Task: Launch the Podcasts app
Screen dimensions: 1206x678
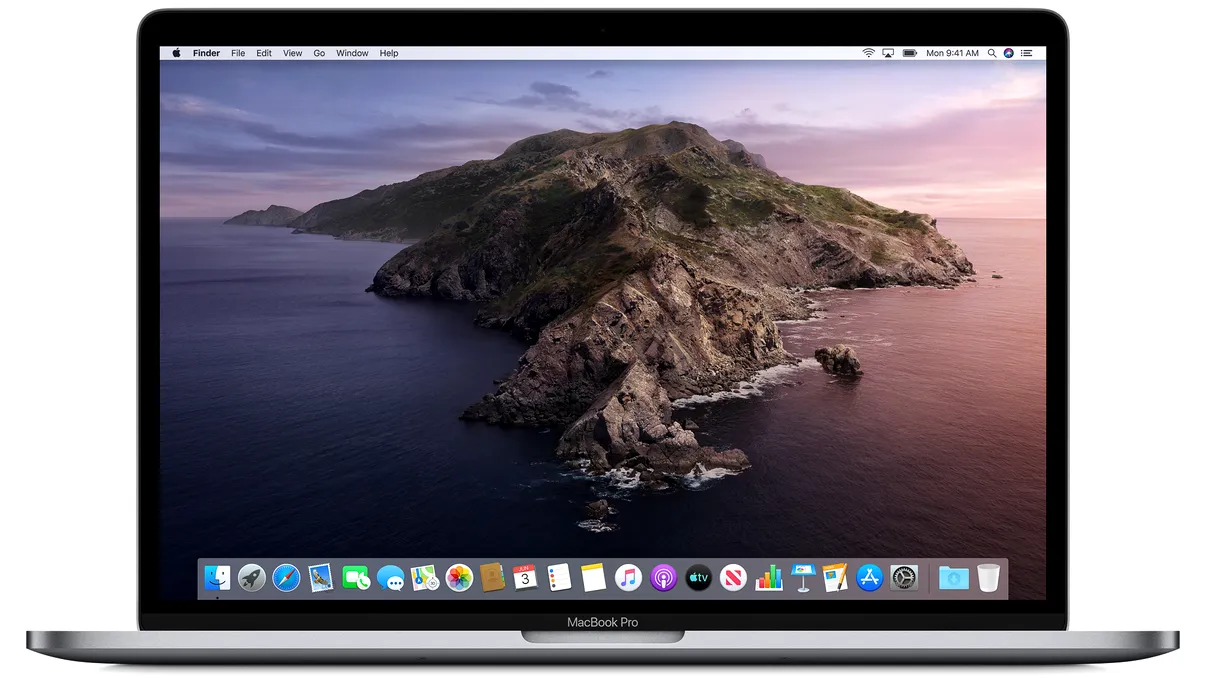Action: (x=664, y=578)
